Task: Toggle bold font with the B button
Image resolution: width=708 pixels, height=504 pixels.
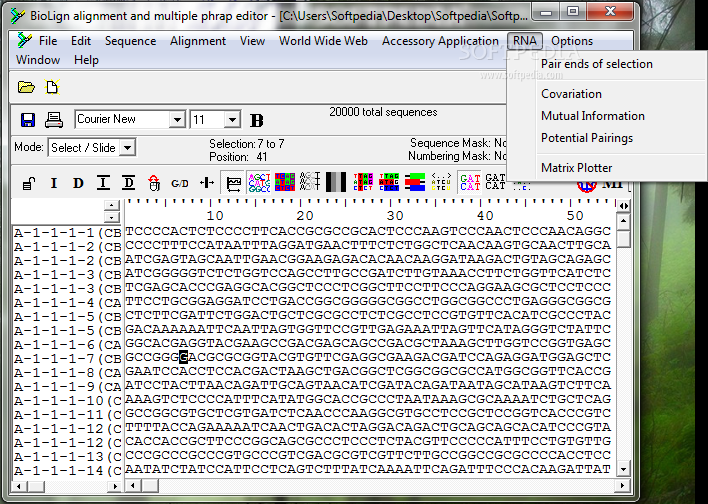Action: 256,120
